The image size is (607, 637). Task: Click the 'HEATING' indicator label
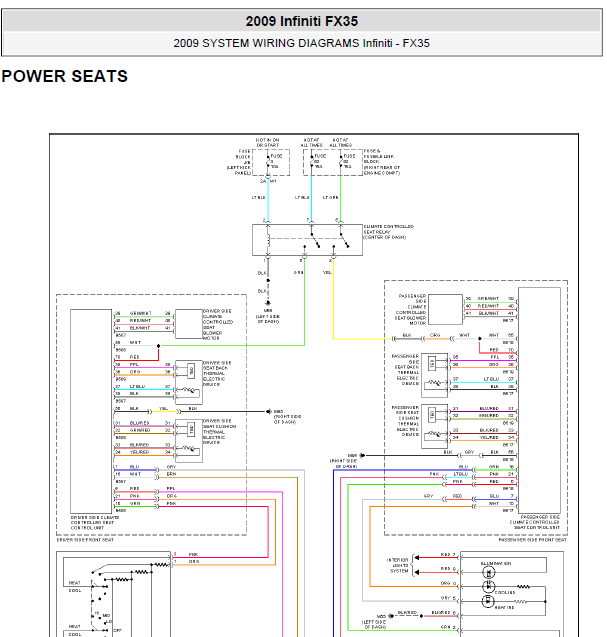click(x=505, y=608)
